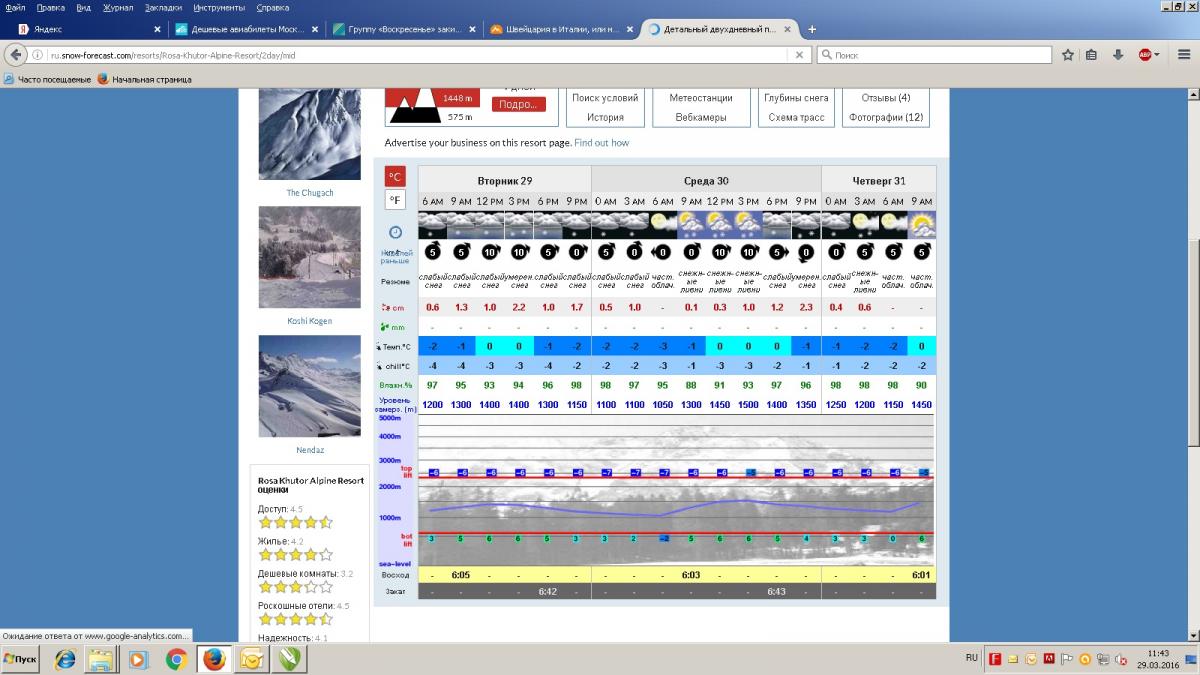This screenshot has height=675, width=1200.
Task: Click the Пуск start button
Action: click(20, 659)
